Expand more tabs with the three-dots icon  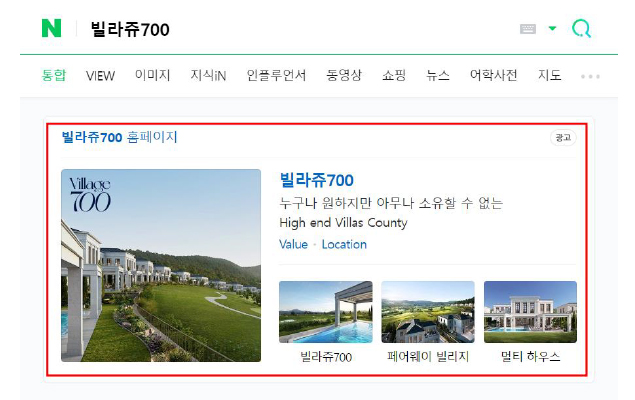(x=590, y=77)
